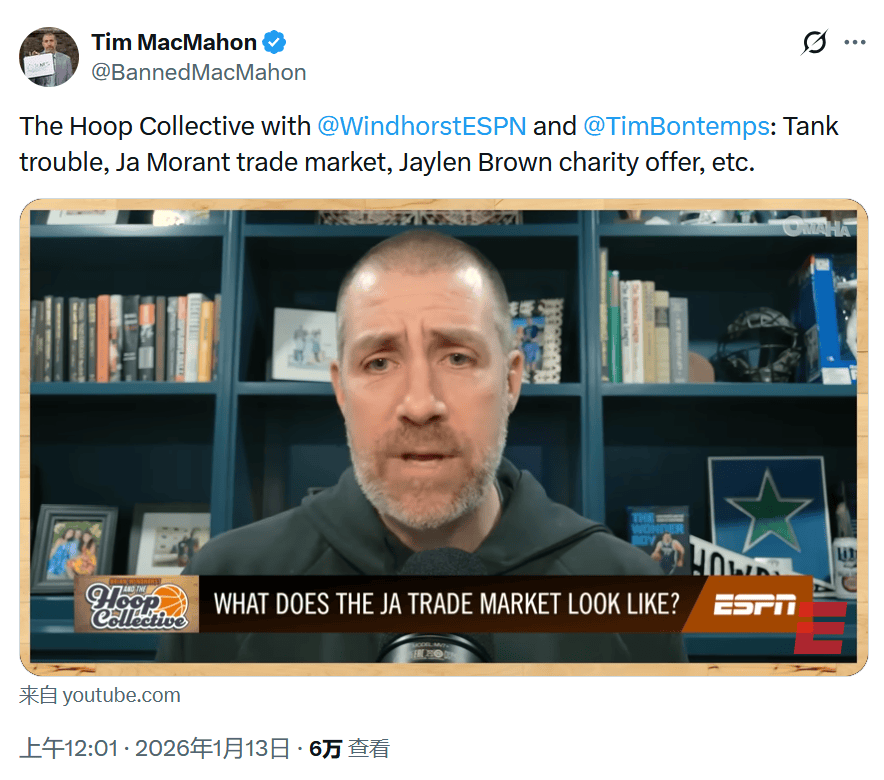This screenshot has height=780, width=884.
Task: Open the @BannedMacMahon handle link
Action: pos(199,72)
